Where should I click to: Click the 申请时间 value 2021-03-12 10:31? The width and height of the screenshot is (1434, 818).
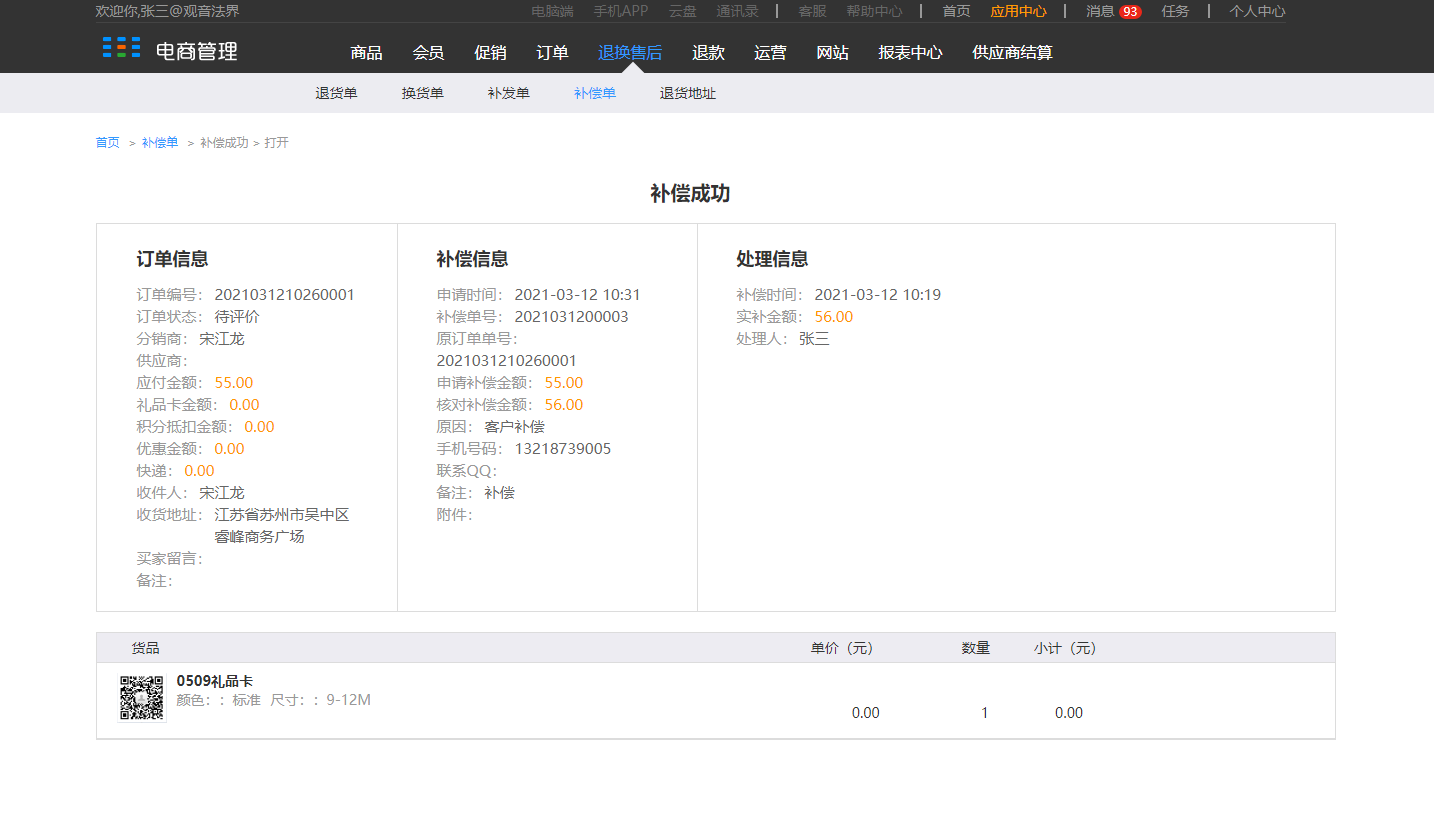click(578, 295)
